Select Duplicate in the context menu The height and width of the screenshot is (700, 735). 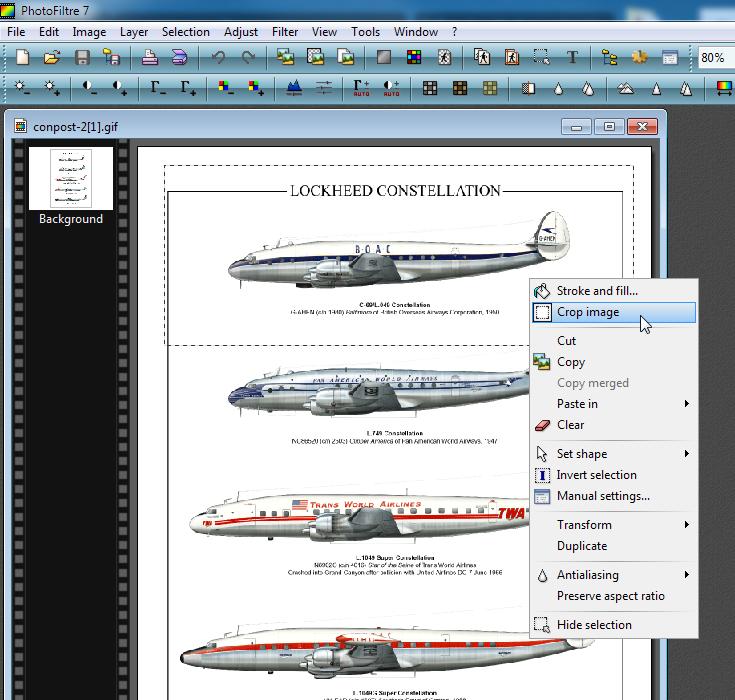coord(614,546)
